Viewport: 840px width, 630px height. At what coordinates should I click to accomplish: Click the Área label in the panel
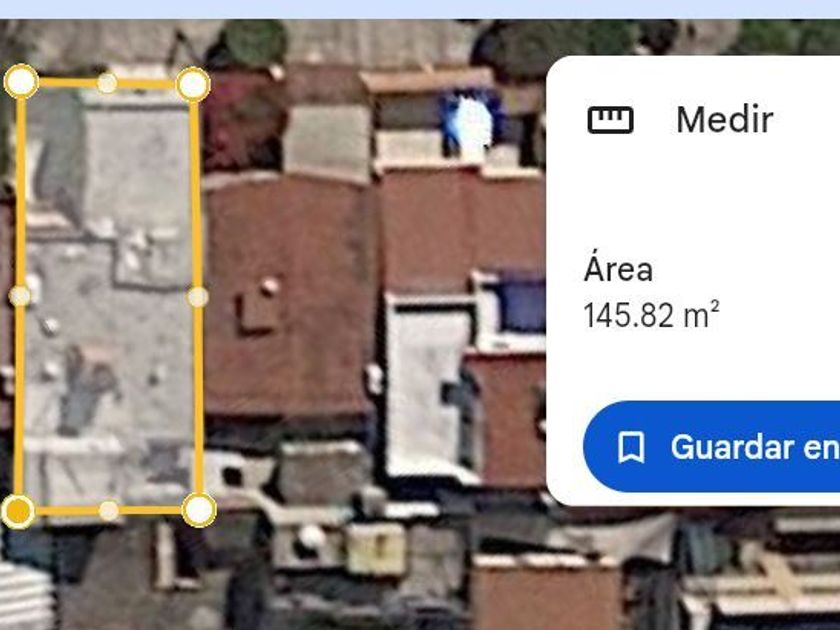tap(618, 269)
